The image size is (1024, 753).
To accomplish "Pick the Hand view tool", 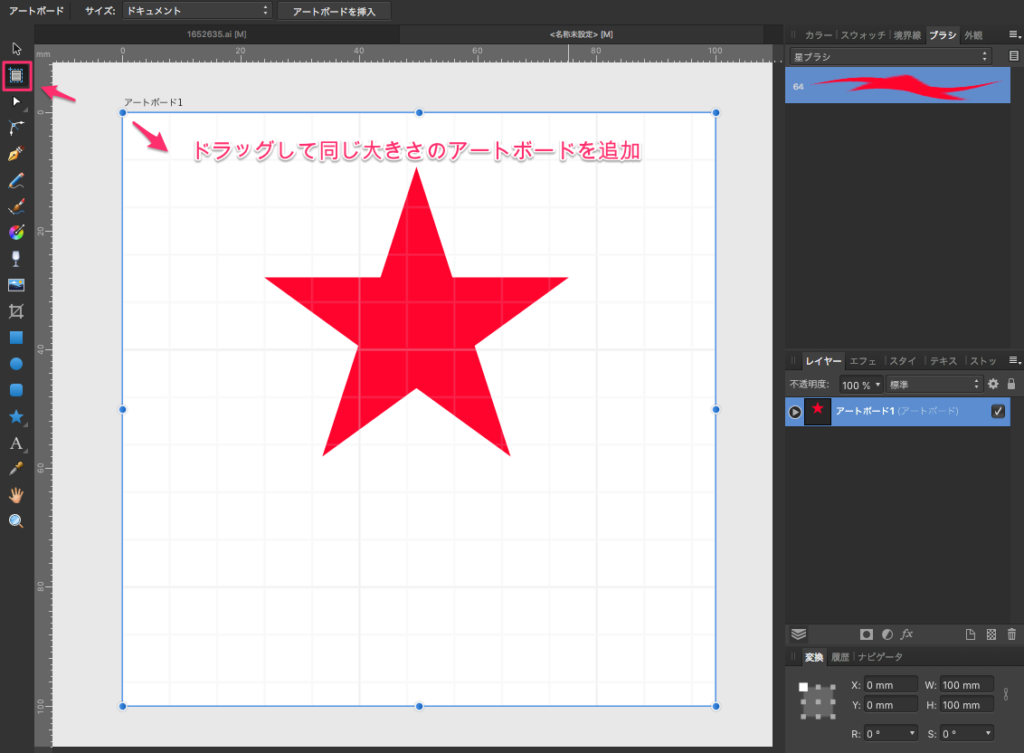I will [x=16, y=495].
